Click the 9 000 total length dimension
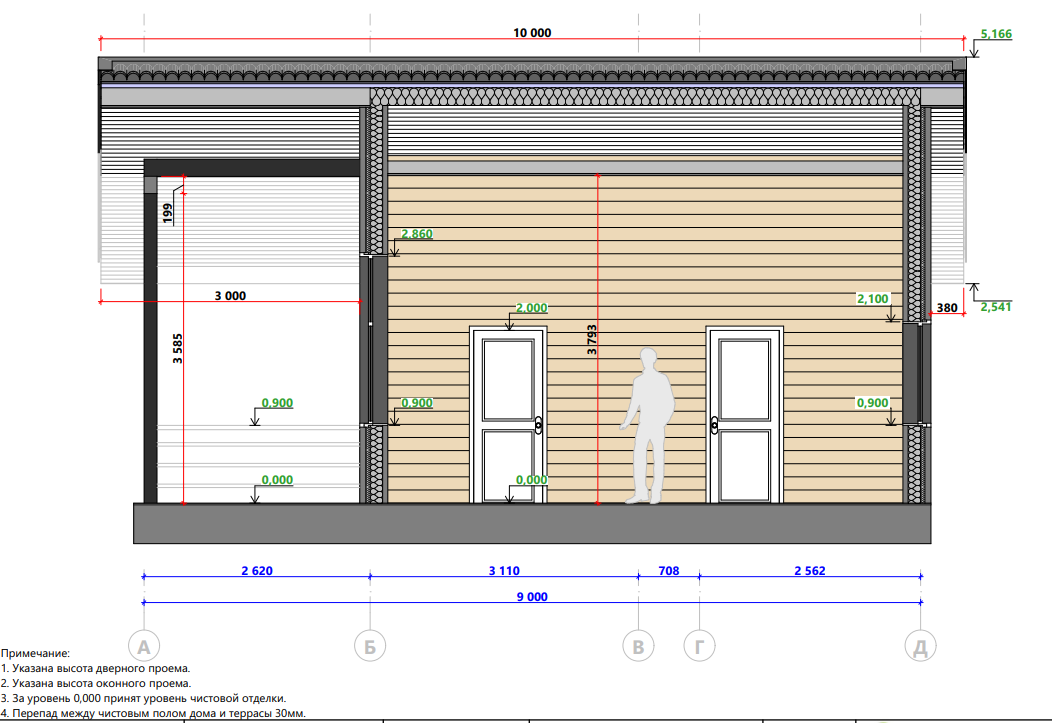Image resolution: width=1052 pixels, height=723 pixels. (532, 596)
